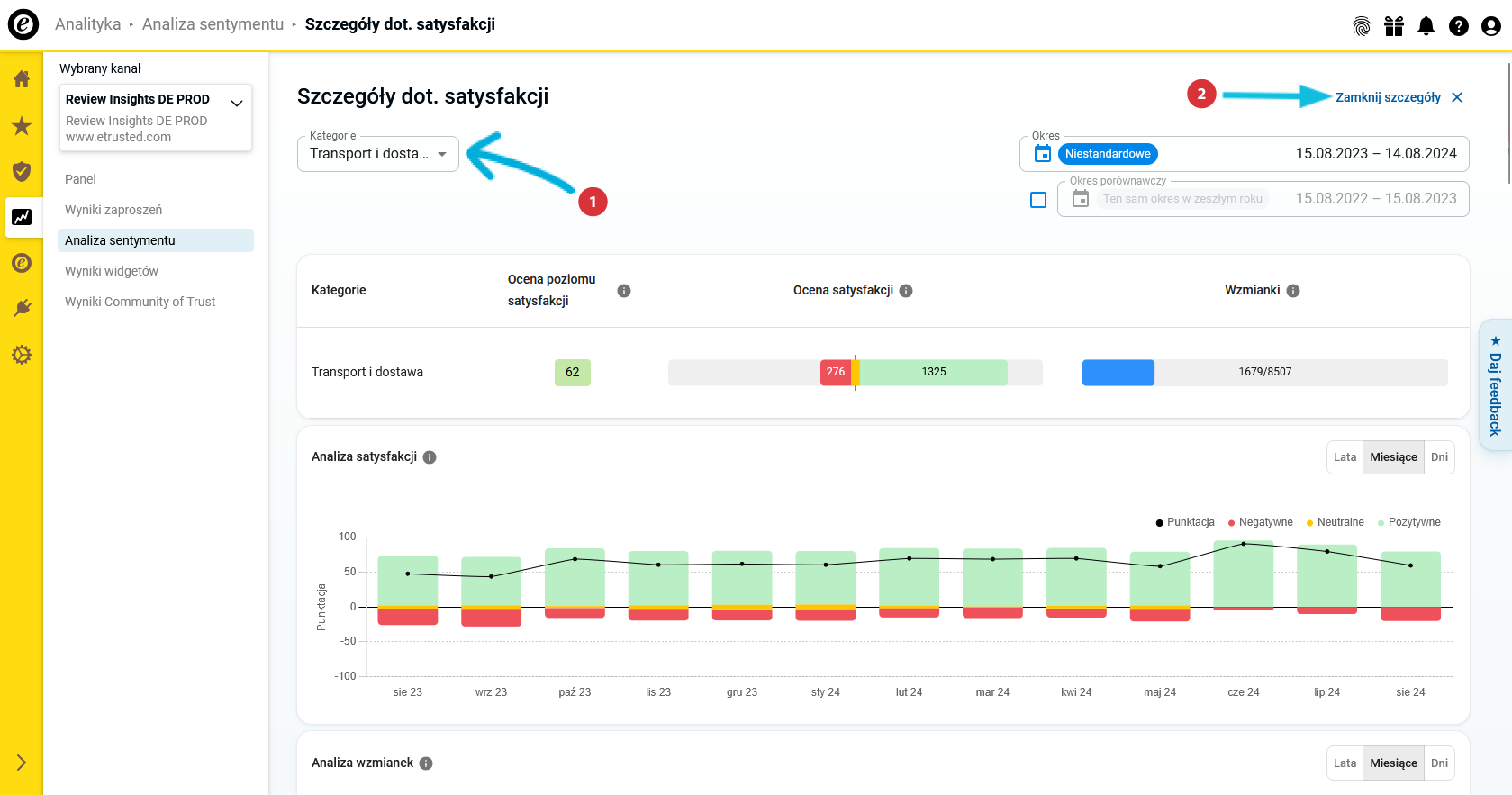The image size is (1512, 795).
Task: Open the home icon in sidebar
Action: coord(22,79)
